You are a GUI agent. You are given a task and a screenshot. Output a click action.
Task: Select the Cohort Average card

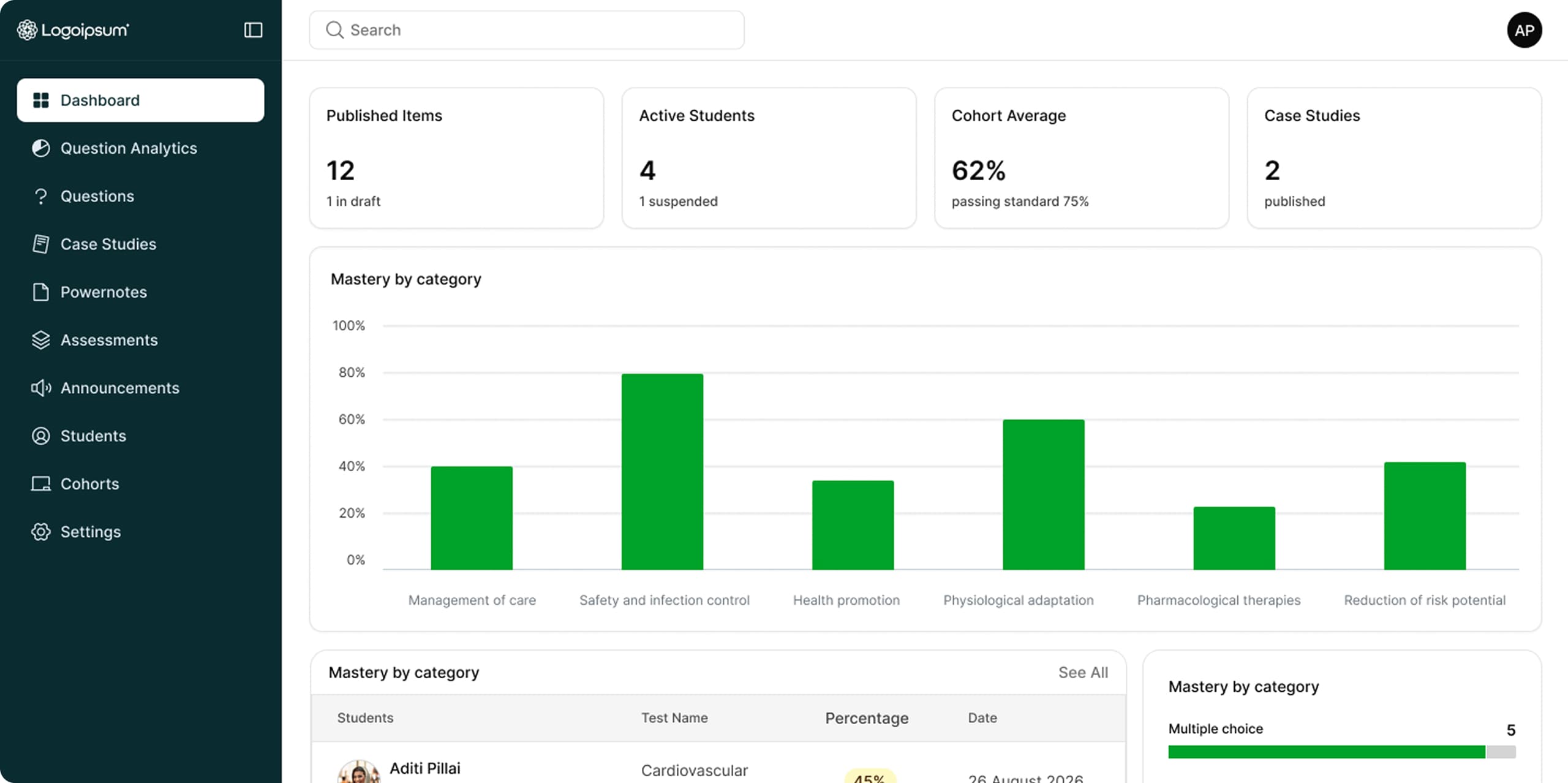pyautogui.click(x=1082, y=158)
